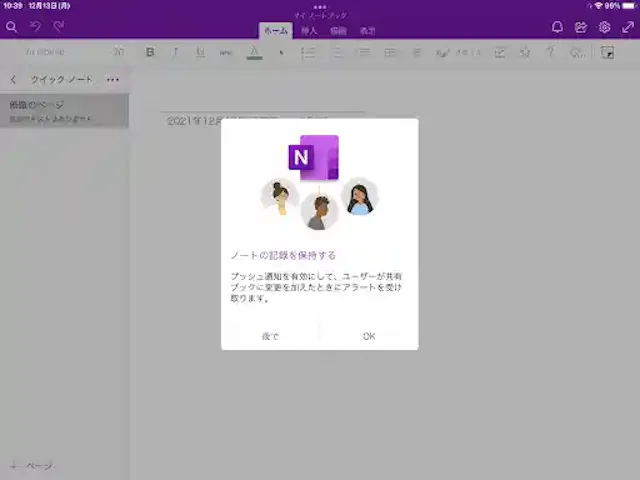Click the undo arrow icon
The width and height of the screenshot is (640, 480).
tap(35, 27)
